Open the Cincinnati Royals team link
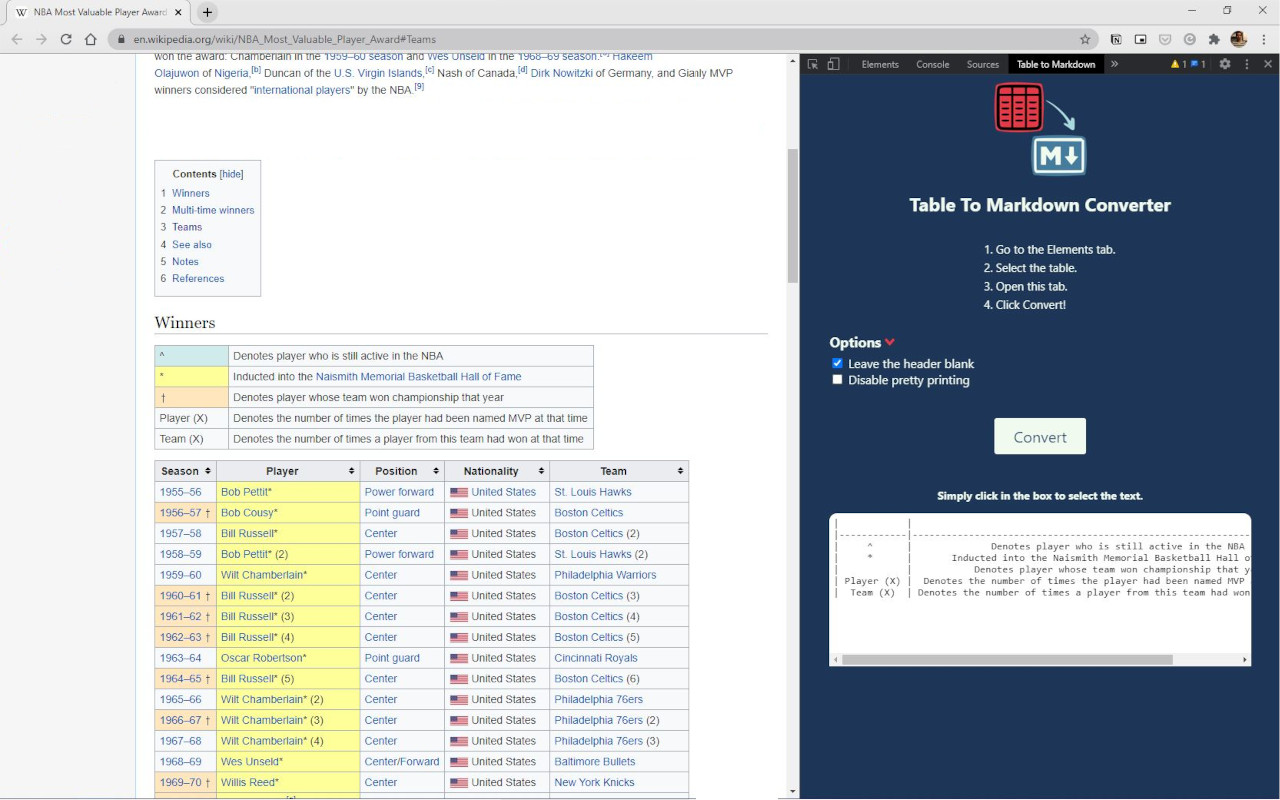 pyautogui.click(x=596, y=658)
